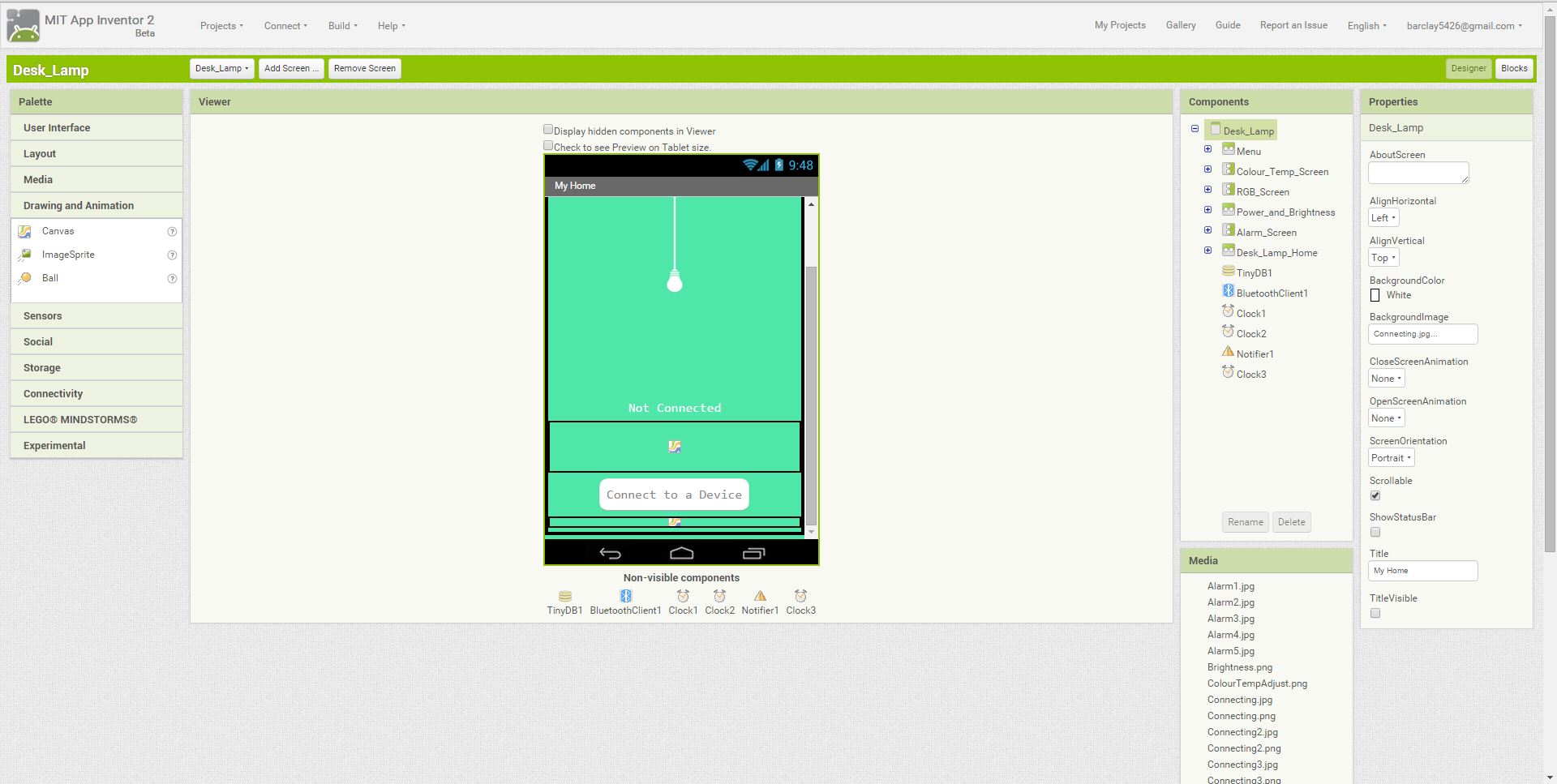This screenshot has width=1557, height=784.
Task: Select the Canvas palette icon
Action: 25,231
